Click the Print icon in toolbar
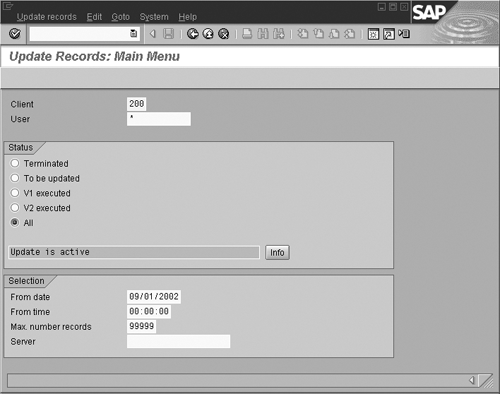The width and height of the screenshot is (500, 394). pyautogui.click(x=247, y=34)
